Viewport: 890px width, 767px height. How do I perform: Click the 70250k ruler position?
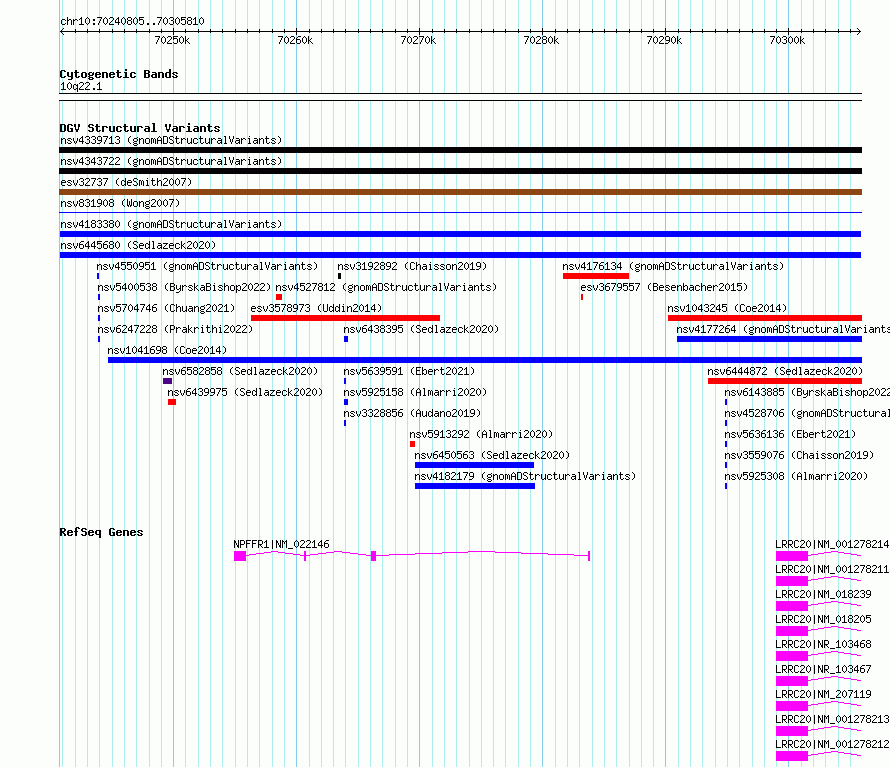172,40
